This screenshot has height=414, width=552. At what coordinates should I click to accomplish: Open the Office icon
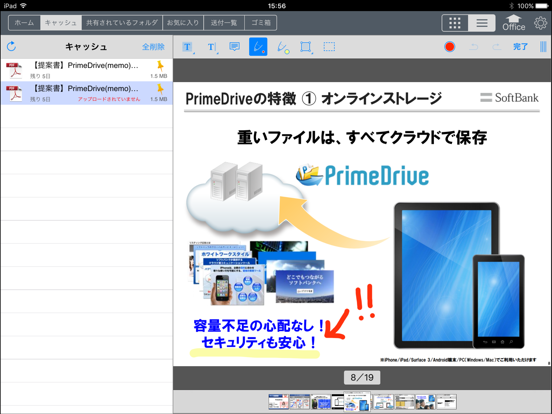(x=514, y=23)
